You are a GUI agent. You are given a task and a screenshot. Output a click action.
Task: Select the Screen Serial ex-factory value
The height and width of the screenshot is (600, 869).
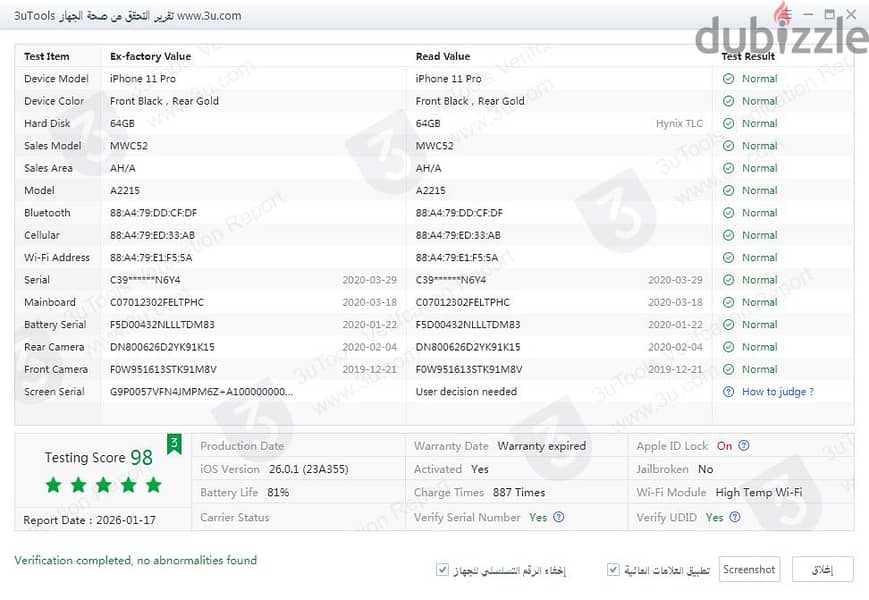point(201,392)
